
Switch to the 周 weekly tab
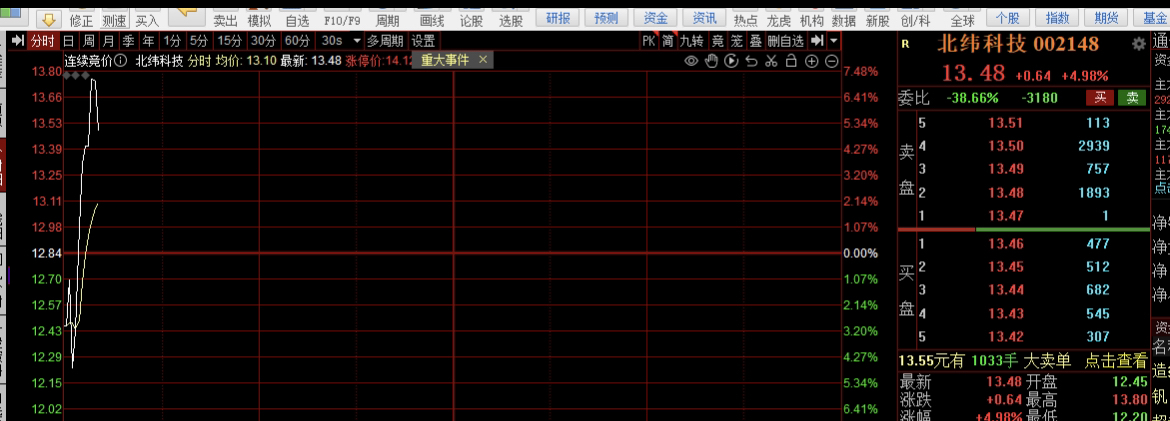pos(89,41)
